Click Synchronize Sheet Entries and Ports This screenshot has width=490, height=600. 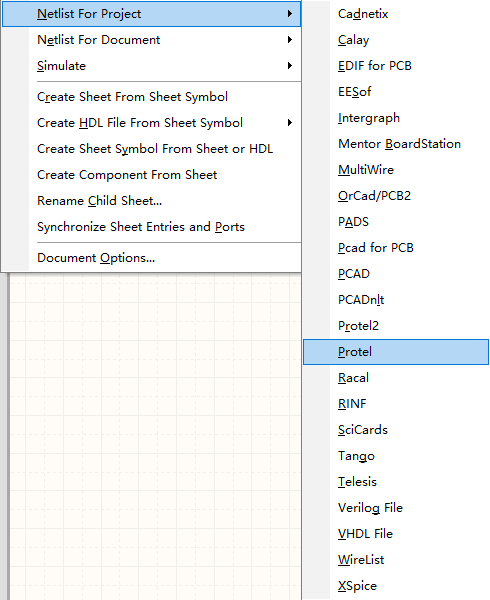click(x=151, y=227)
